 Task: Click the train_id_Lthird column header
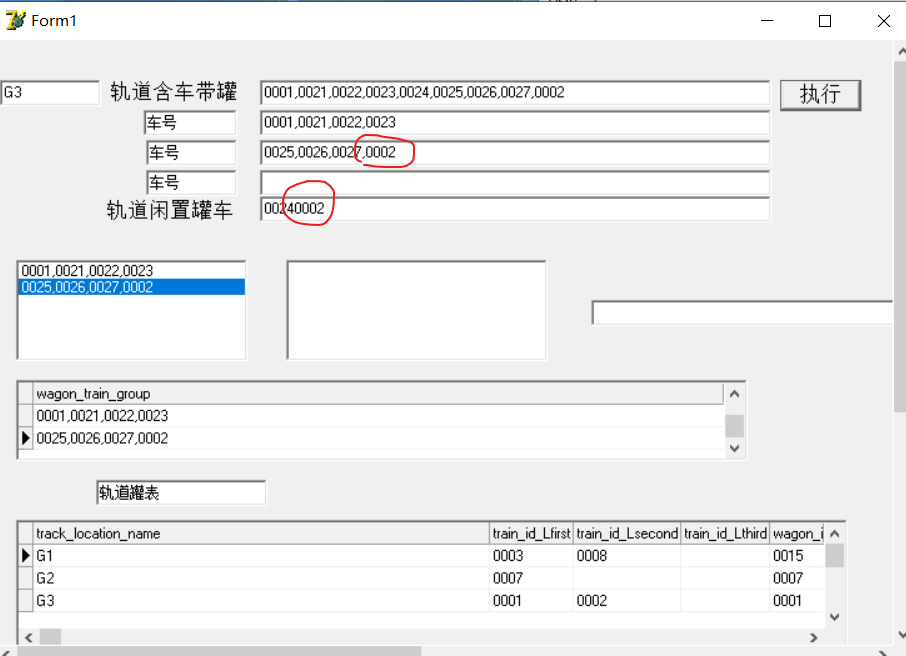(725, 533)
